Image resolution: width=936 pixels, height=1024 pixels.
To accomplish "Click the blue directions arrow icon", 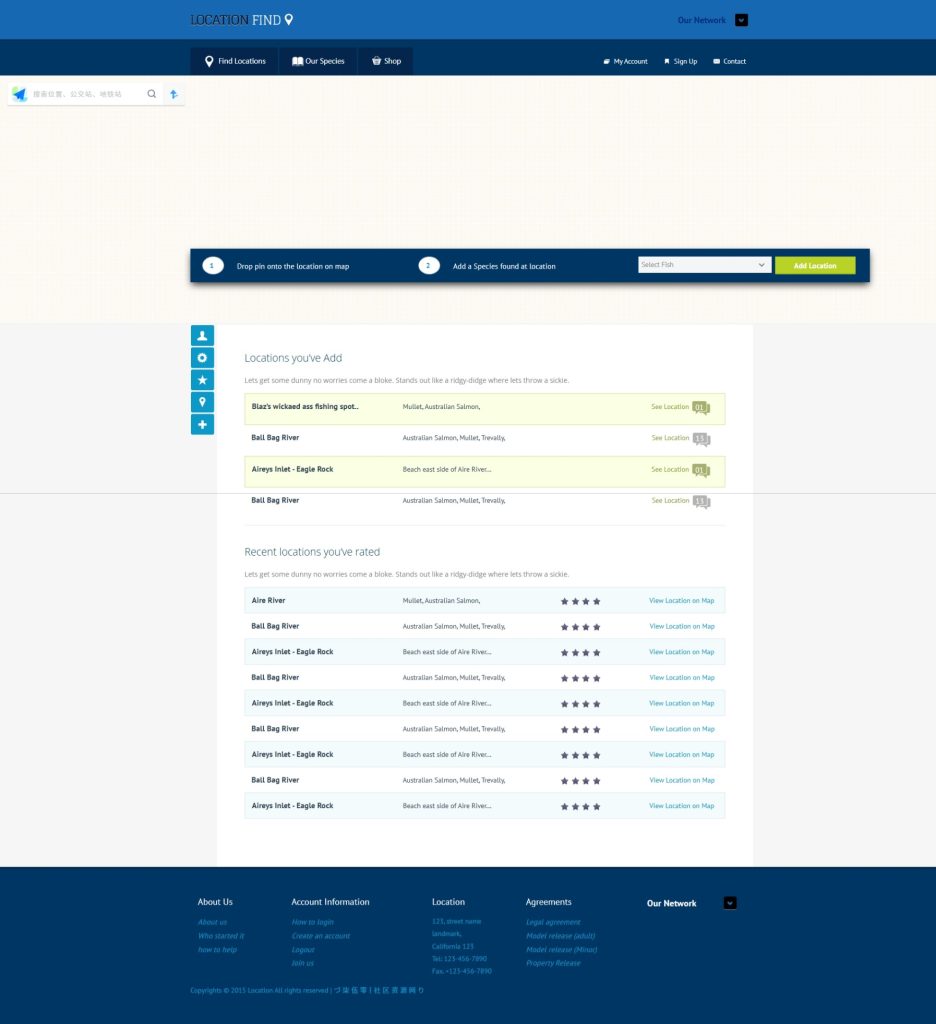I will tap(173, 94).
